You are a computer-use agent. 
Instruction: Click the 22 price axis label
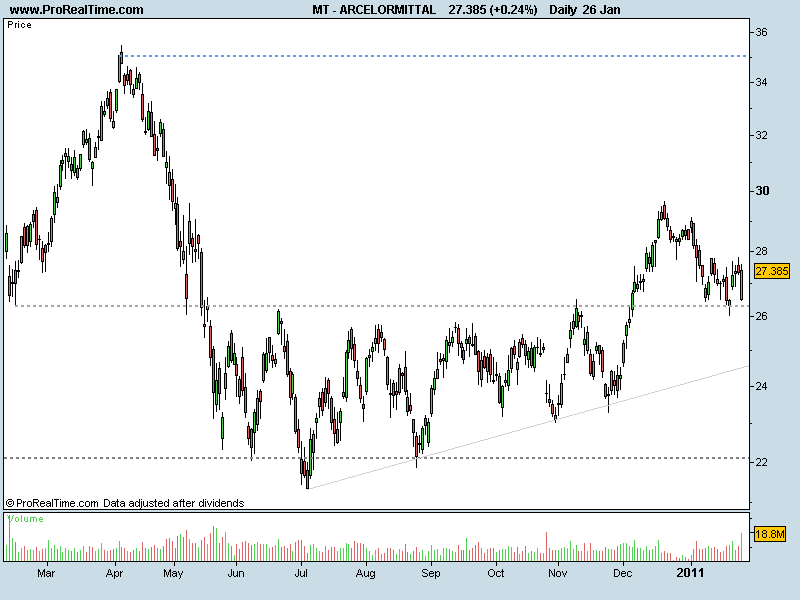[x=761, y=462]
